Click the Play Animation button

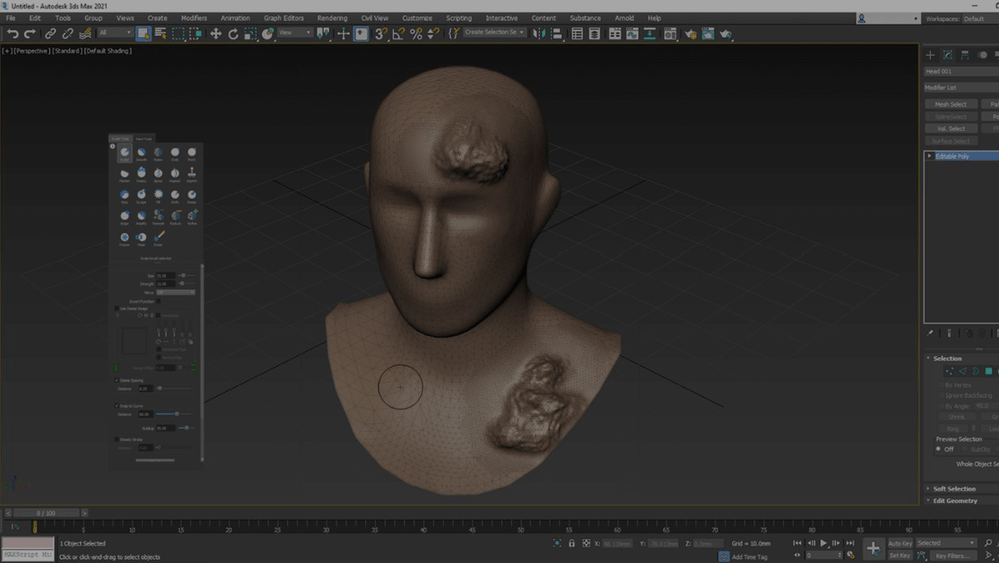pyautogui.click(x=823, y=543)
